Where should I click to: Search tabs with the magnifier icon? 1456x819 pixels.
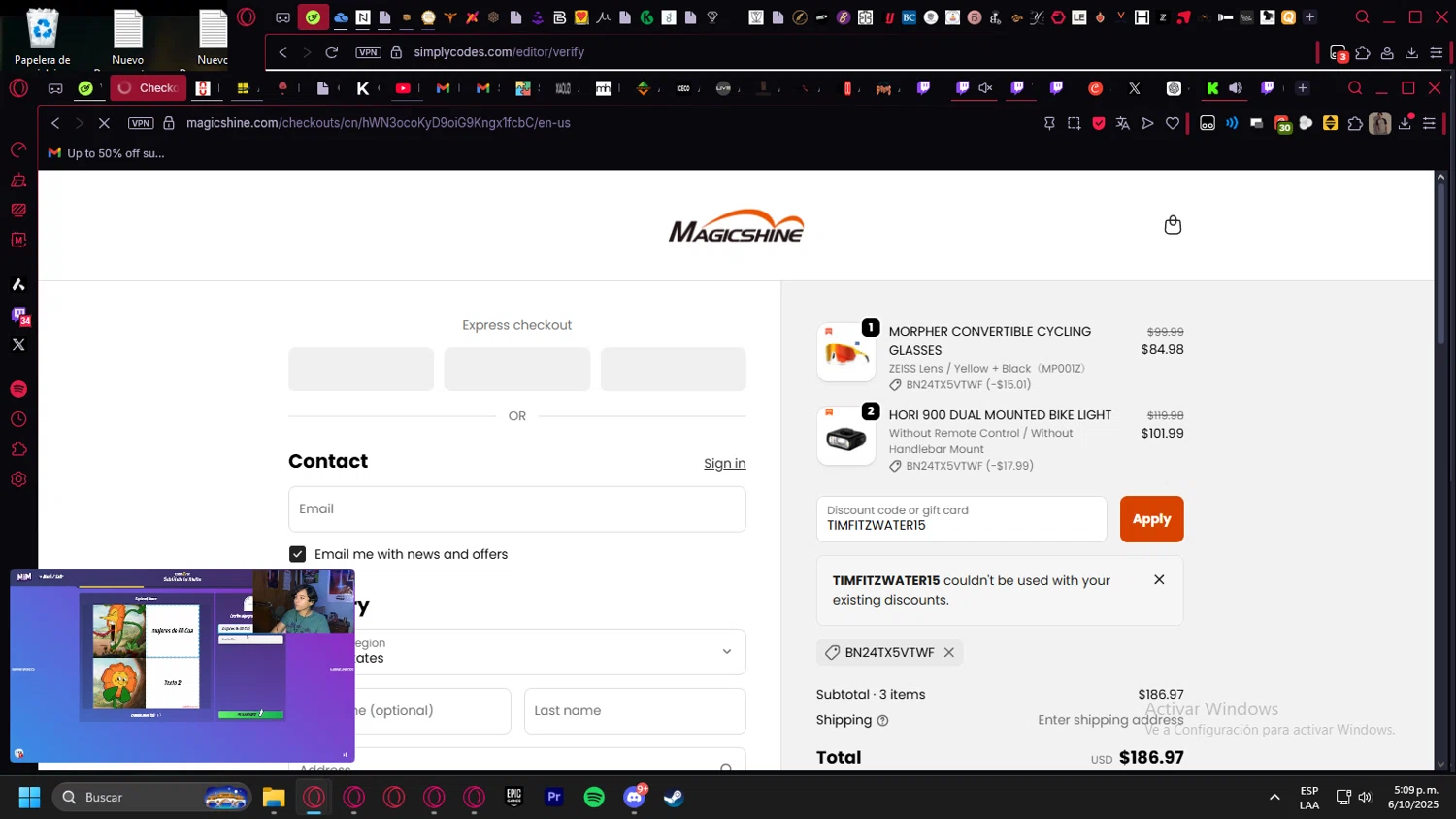click(1355, 88)
